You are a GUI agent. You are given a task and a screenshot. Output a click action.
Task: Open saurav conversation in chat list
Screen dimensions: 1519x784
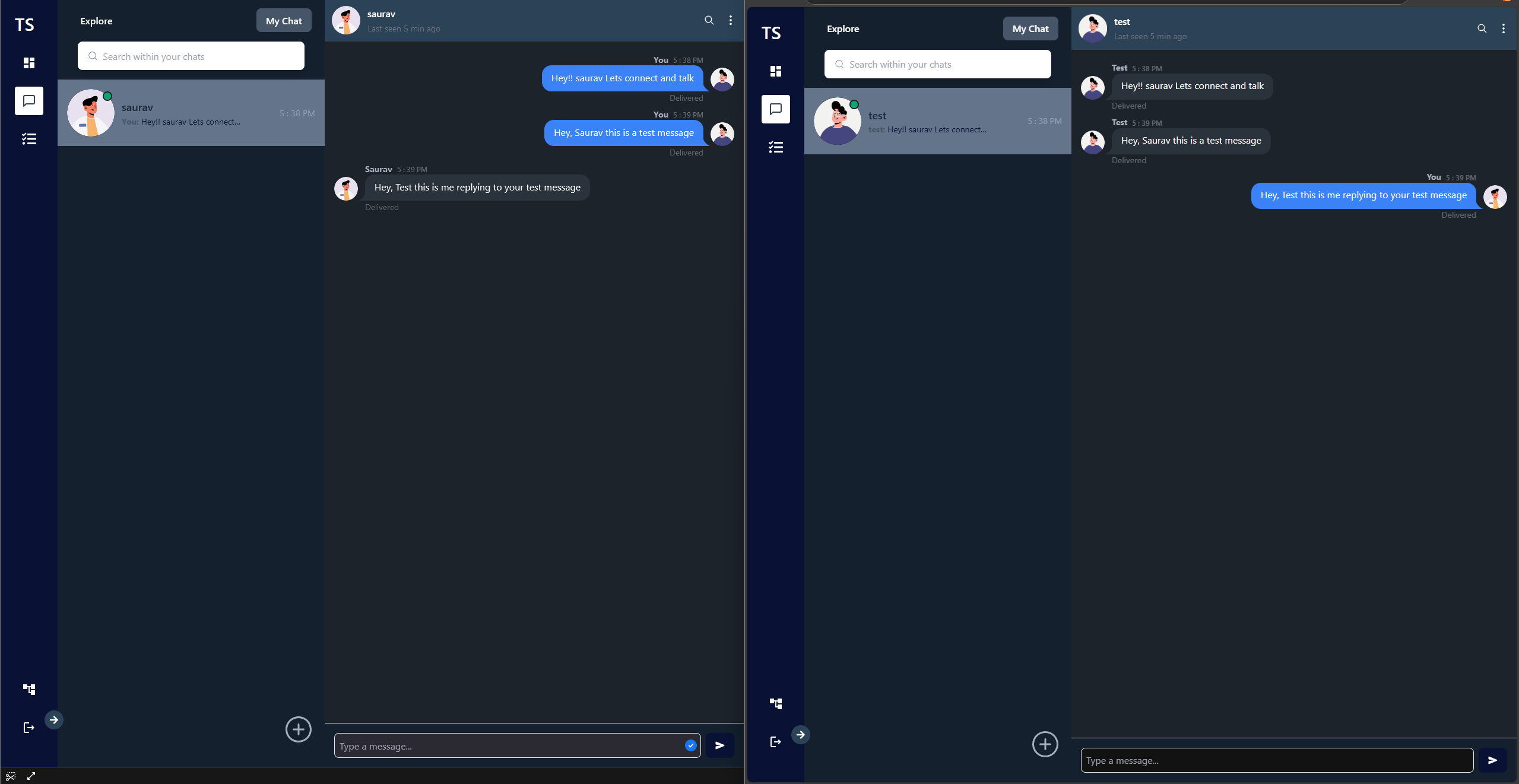[191, 113]
